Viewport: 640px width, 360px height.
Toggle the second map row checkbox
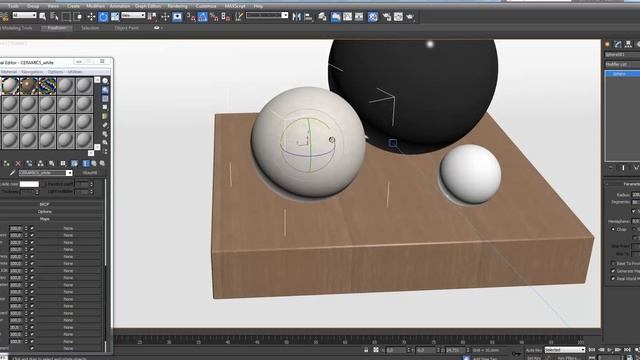[32, 235]
